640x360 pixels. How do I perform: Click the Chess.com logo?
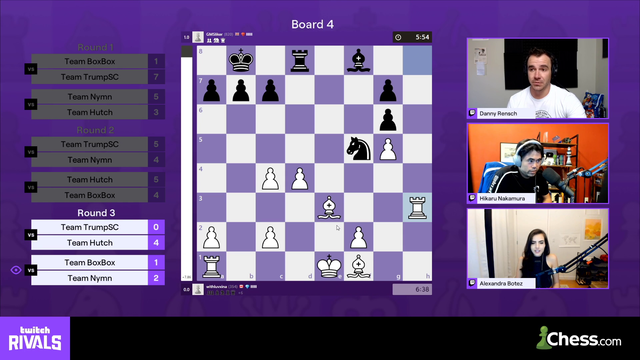pyautogui.click(x=578, y=338)
